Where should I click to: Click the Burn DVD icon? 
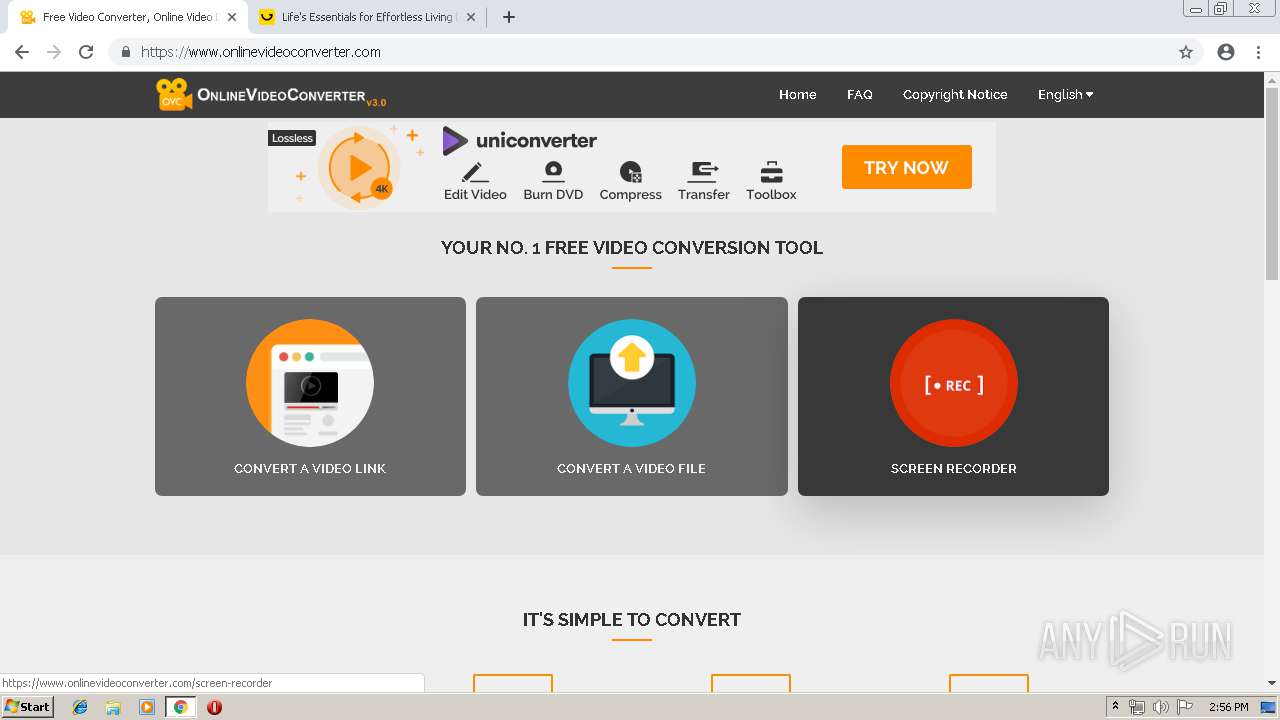[553, 171]
